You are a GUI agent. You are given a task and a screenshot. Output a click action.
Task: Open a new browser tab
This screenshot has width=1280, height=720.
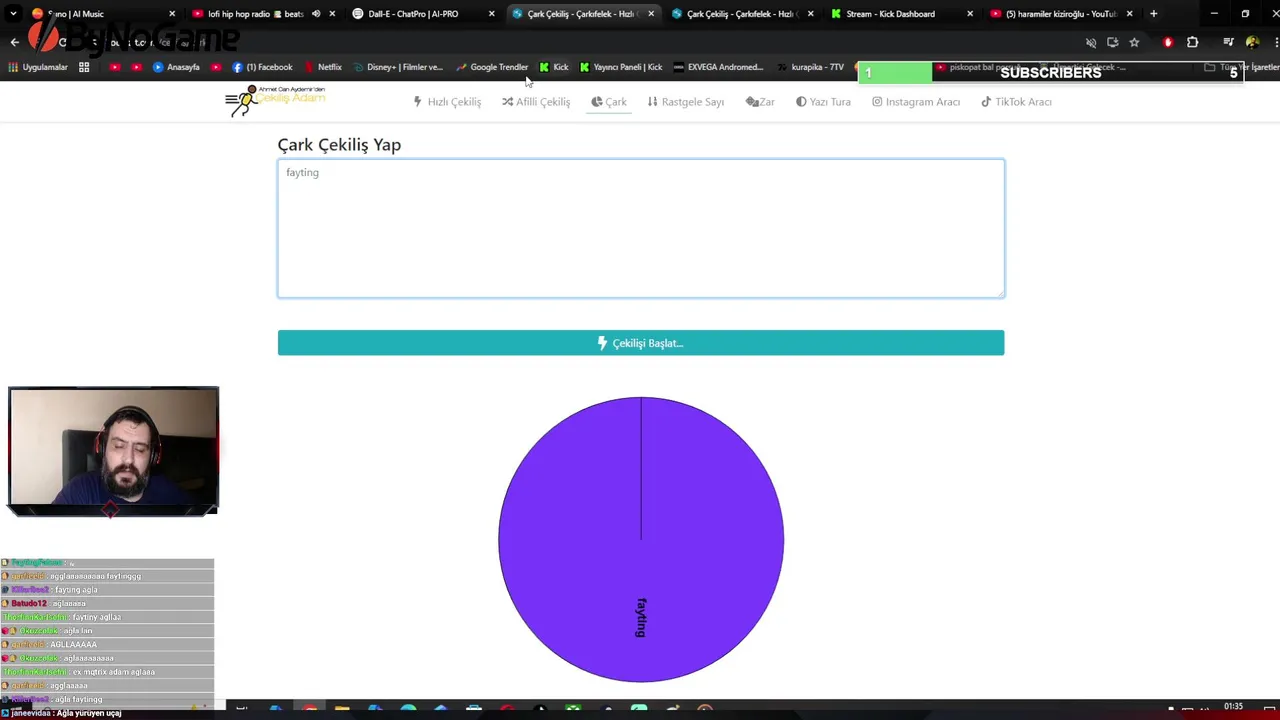1153,14
